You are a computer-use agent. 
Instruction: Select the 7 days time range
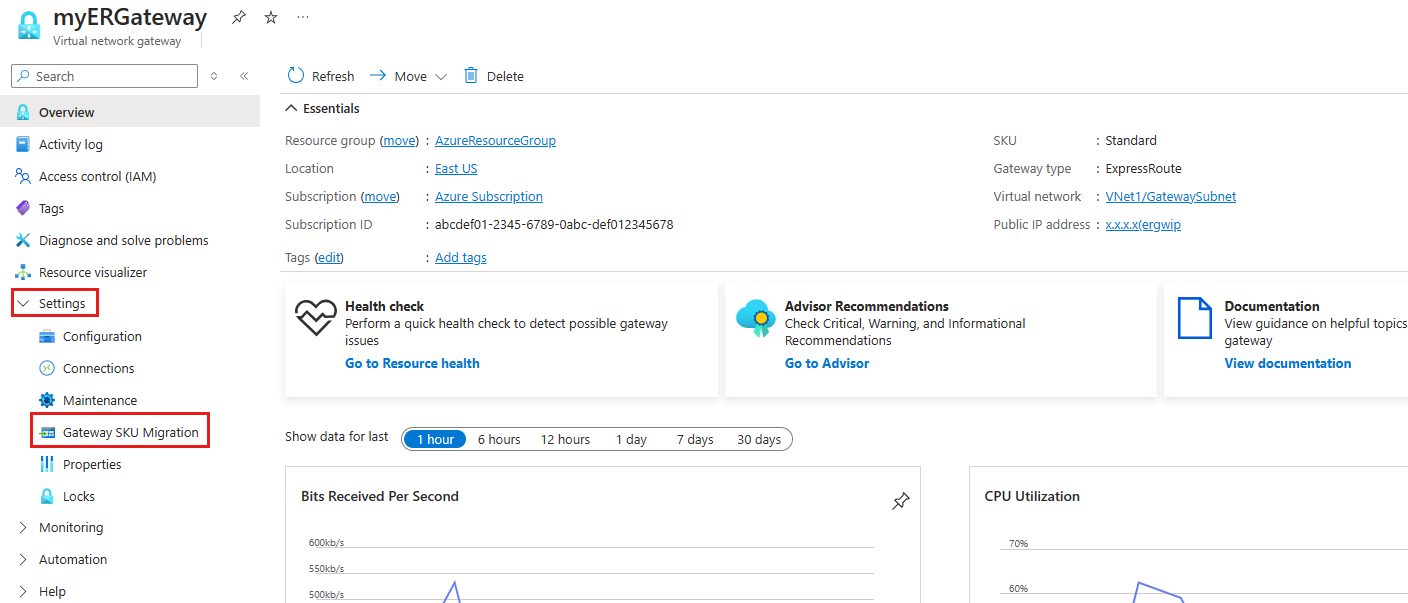click(695, 439)
